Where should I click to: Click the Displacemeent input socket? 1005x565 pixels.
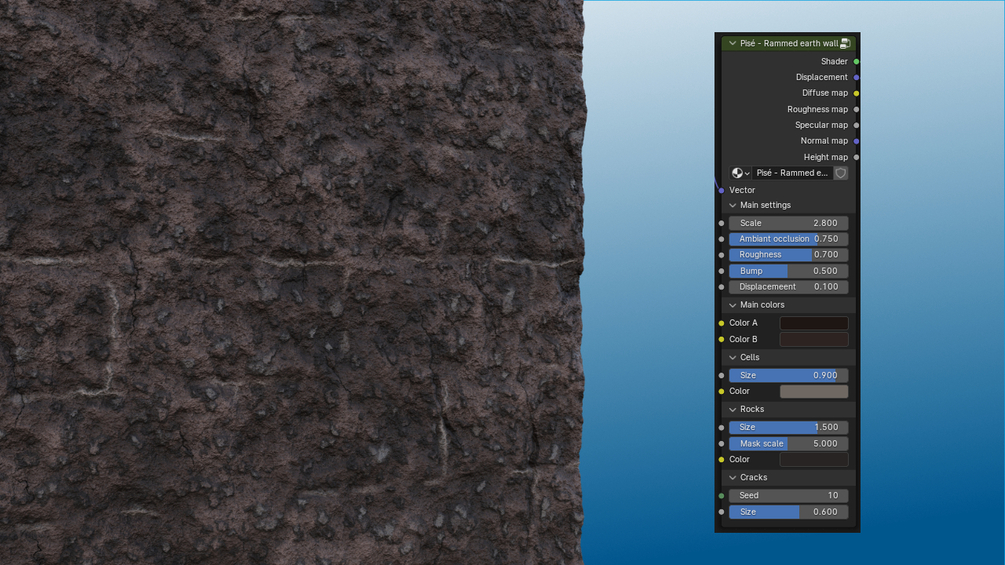[x=721, y=287]
